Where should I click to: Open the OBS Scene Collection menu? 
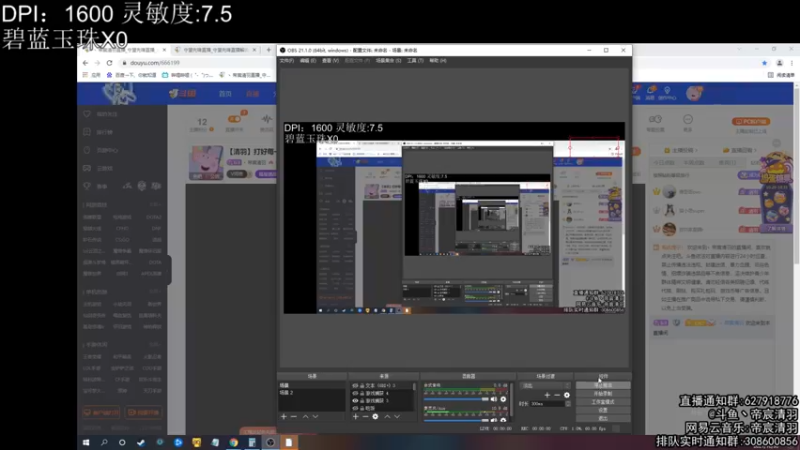click(x=388, y=61)
